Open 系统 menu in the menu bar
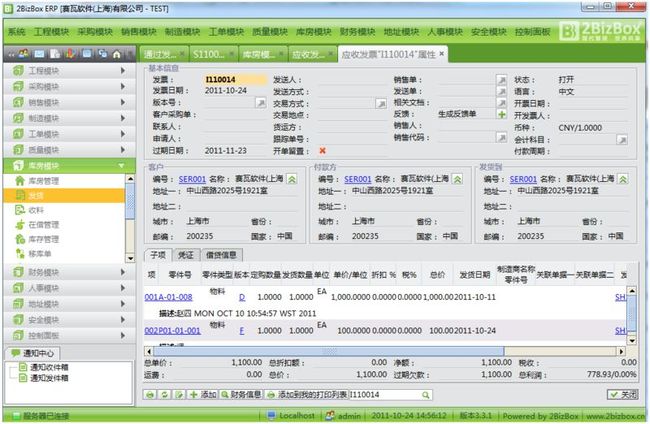Viewport: 650px width, 424px height. (17, 31)
